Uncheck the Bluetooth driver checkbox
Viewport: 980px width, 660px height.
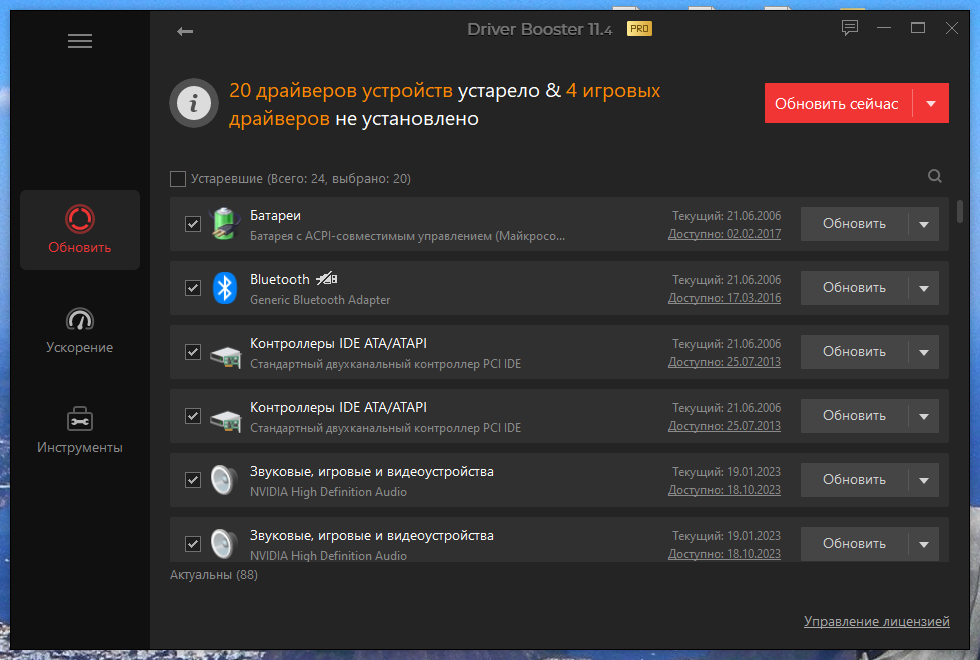[x=192, y=288]
